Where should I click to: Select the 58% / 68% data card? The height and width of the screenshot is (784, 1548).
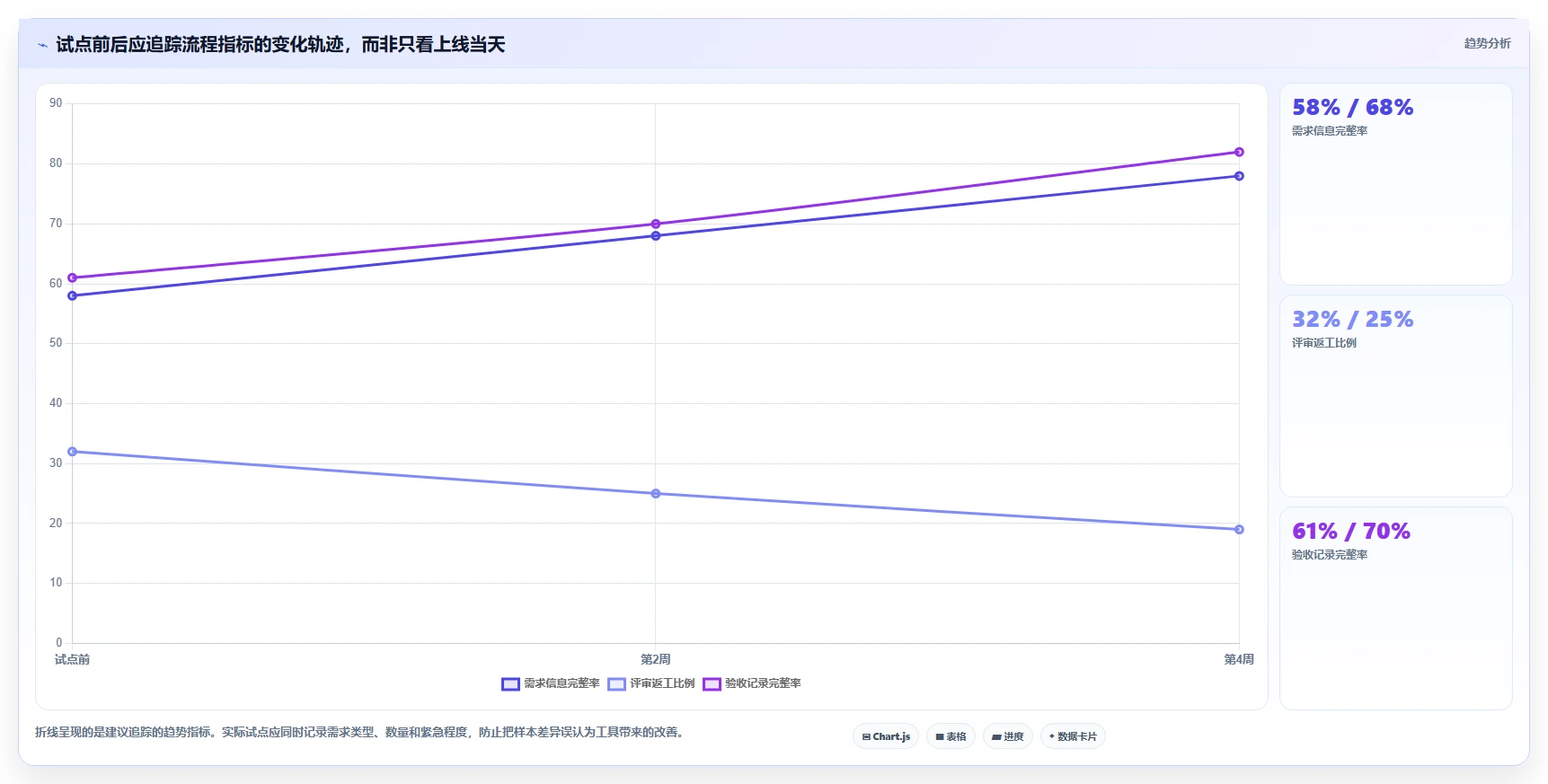point(1396,184)
